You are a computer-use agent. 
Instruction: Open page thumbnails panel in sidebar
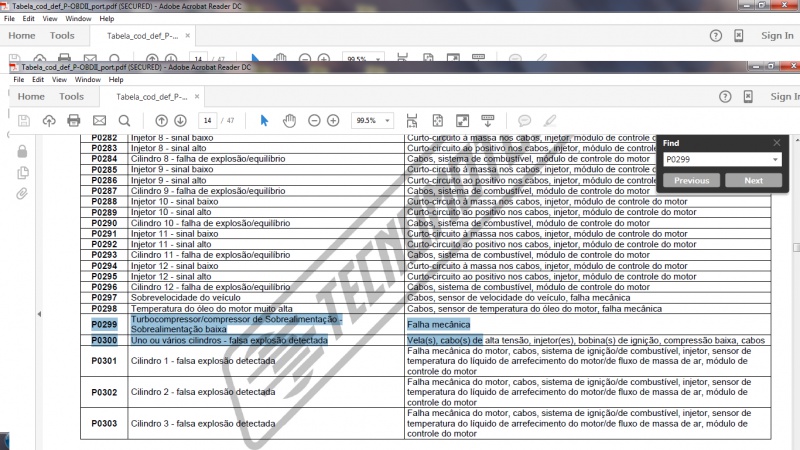[x=22, y=172]
